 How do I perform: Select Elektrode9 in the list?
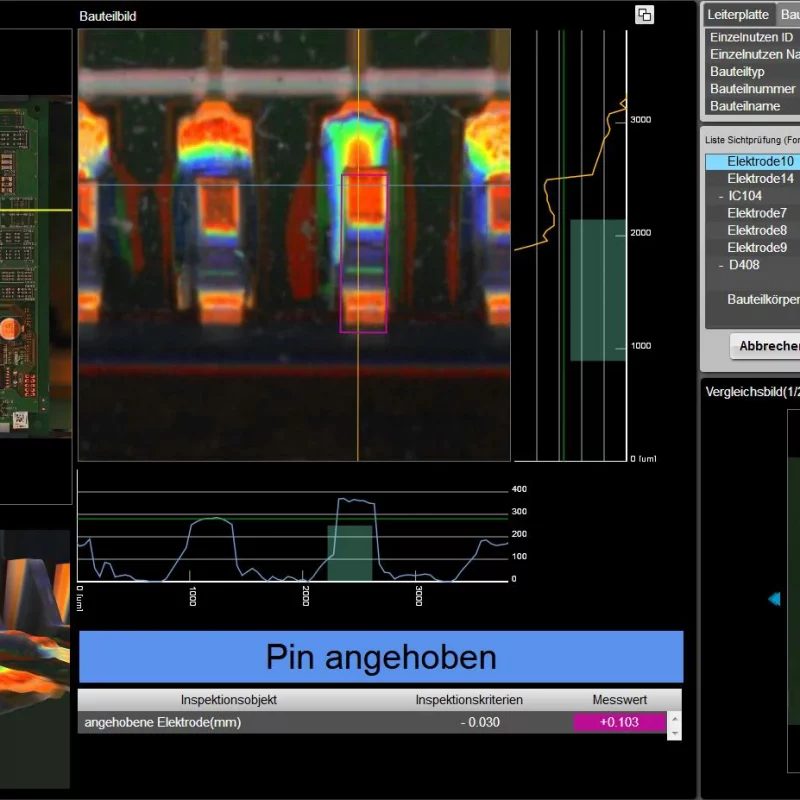click(756, 247)
